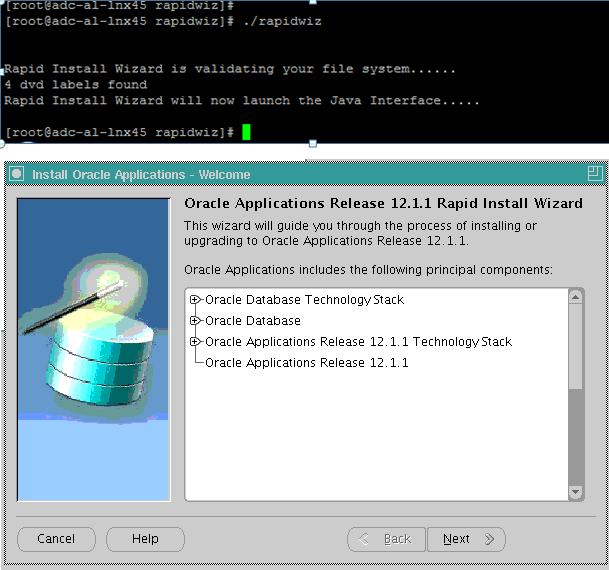
Task: Select Oracle Applications Release 12.1.1 Technology Stack label
Action: 358,342
